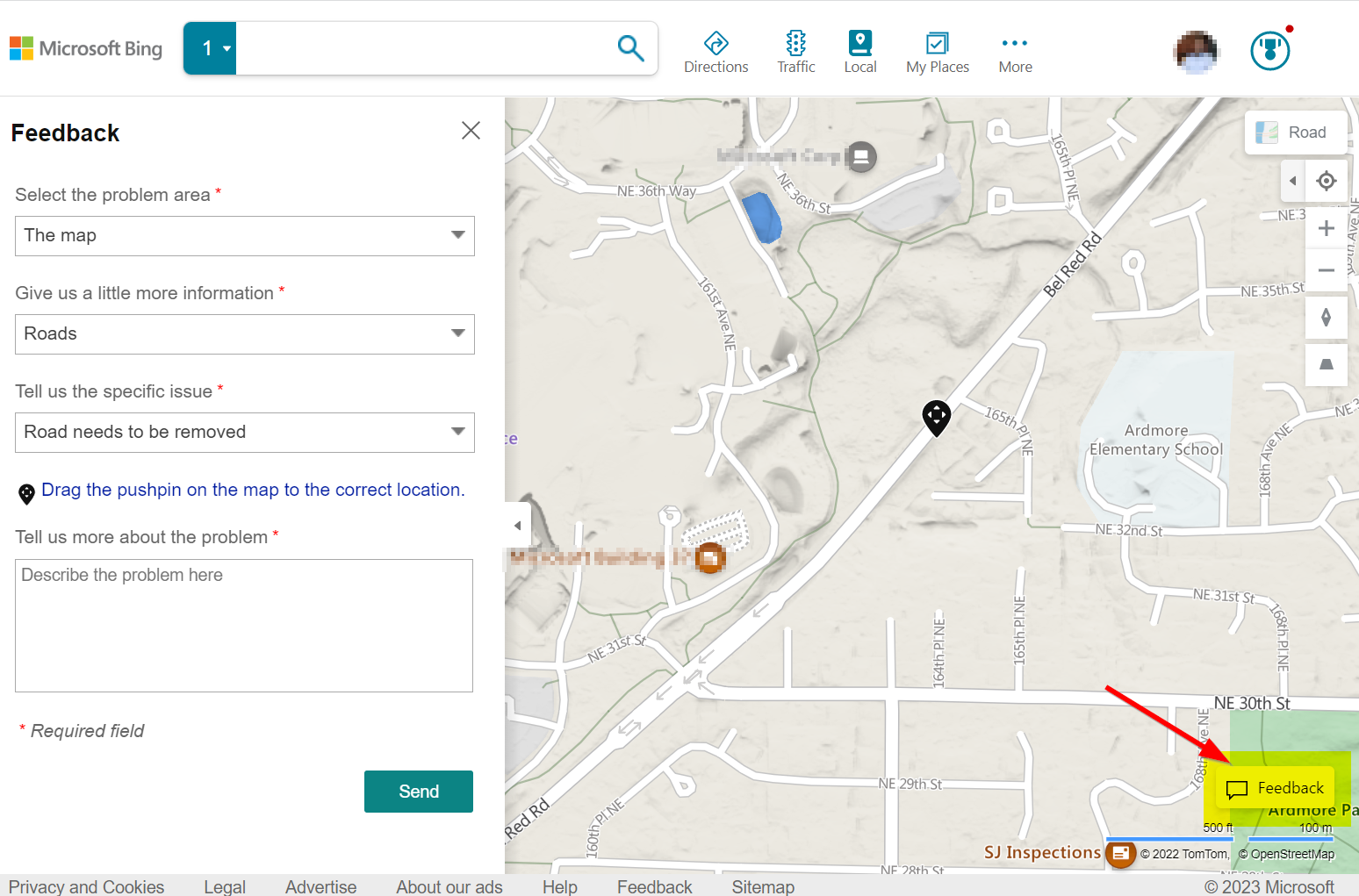Open the footer Feedback link

(655, 886)
